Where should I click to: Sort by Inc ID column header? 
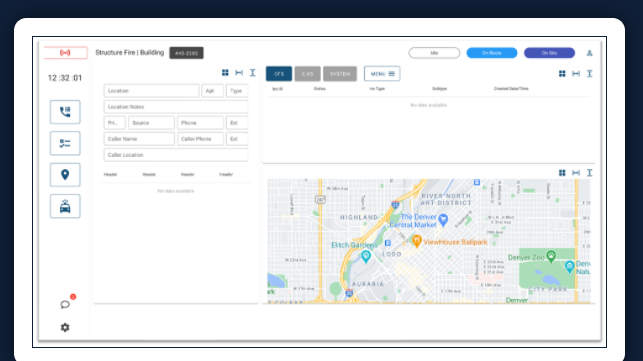pyautogui.click(x=278, y=89)
